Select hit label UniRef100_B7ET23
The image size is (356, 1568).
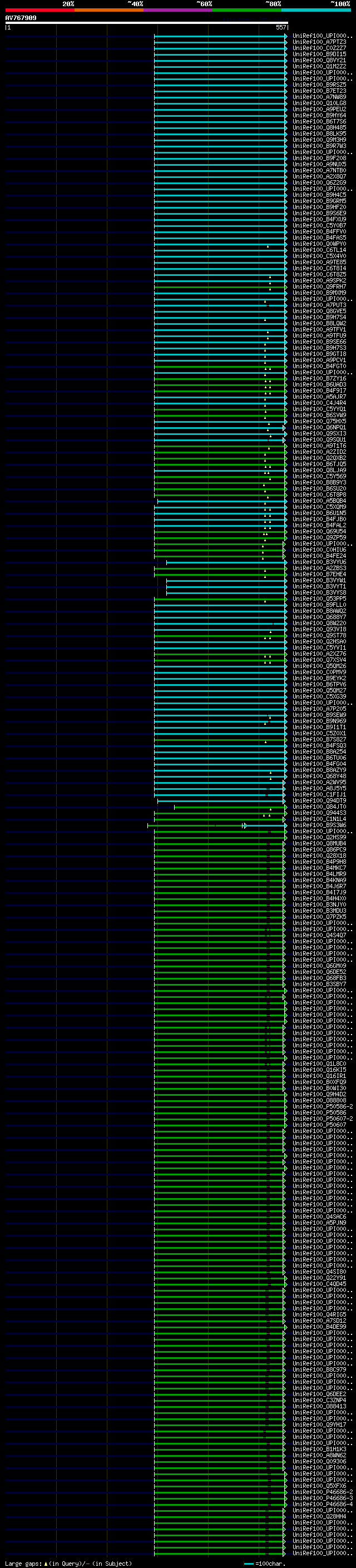(319, 91)
